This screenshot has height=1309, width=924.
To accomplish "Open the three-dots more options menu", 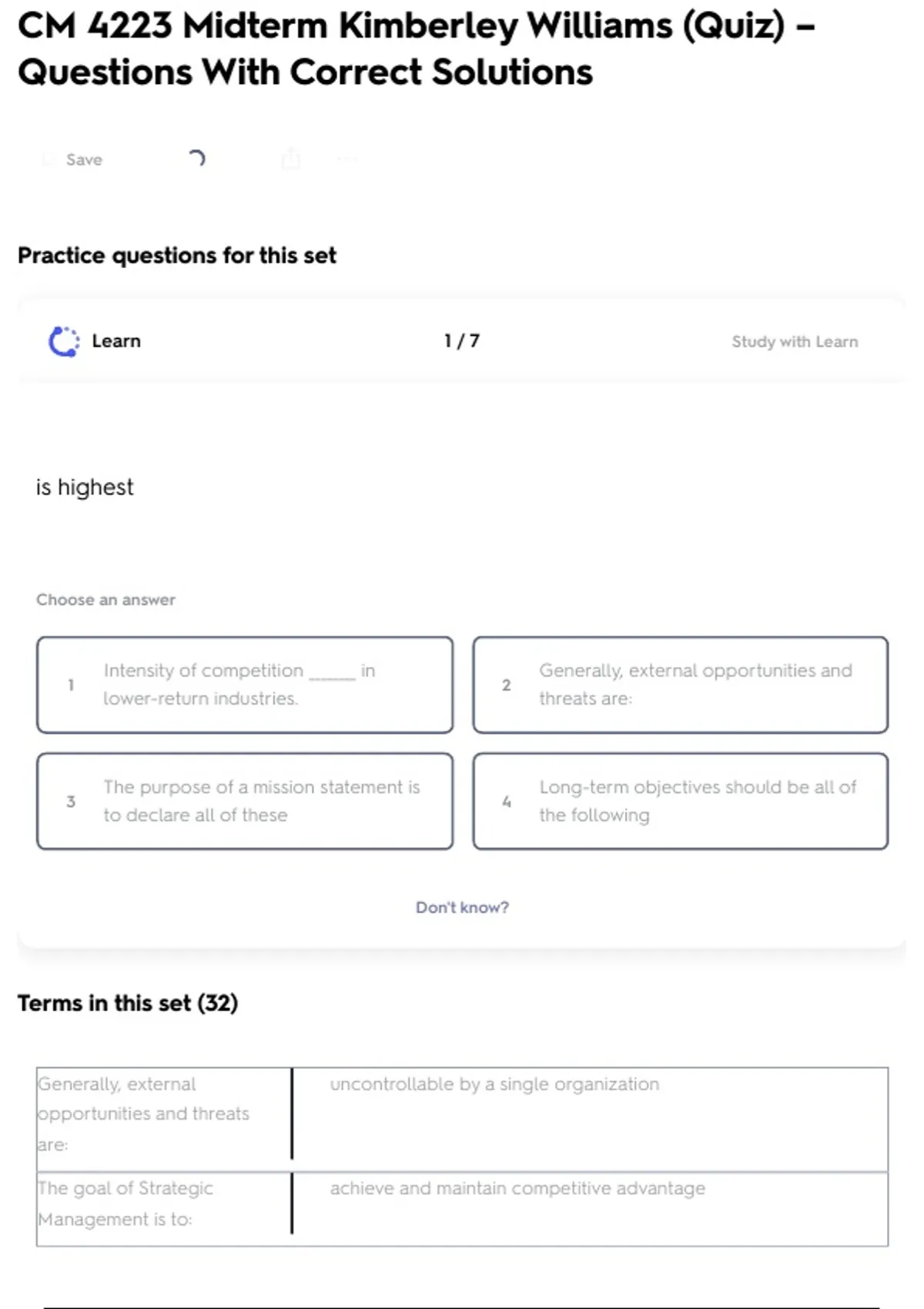I will tap(347, 159).
